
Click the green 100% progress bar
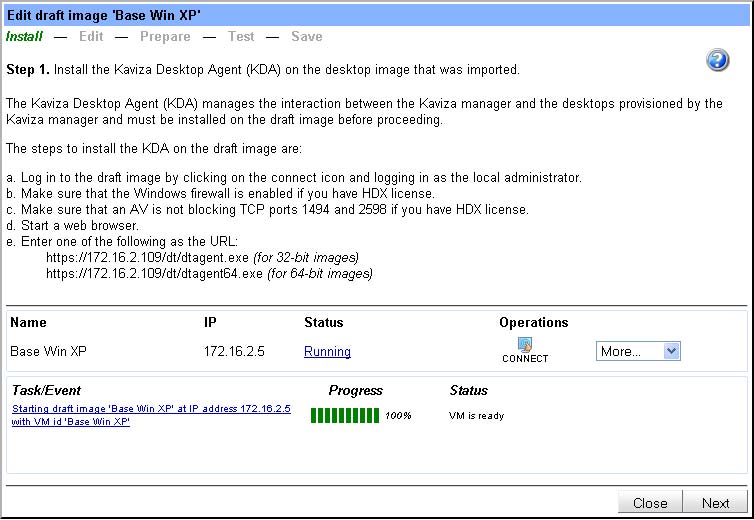(345, 416)
